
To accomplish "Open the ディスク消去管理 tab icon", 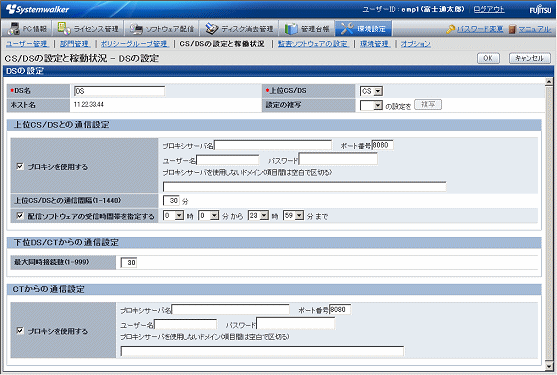I will pos(212,29).
